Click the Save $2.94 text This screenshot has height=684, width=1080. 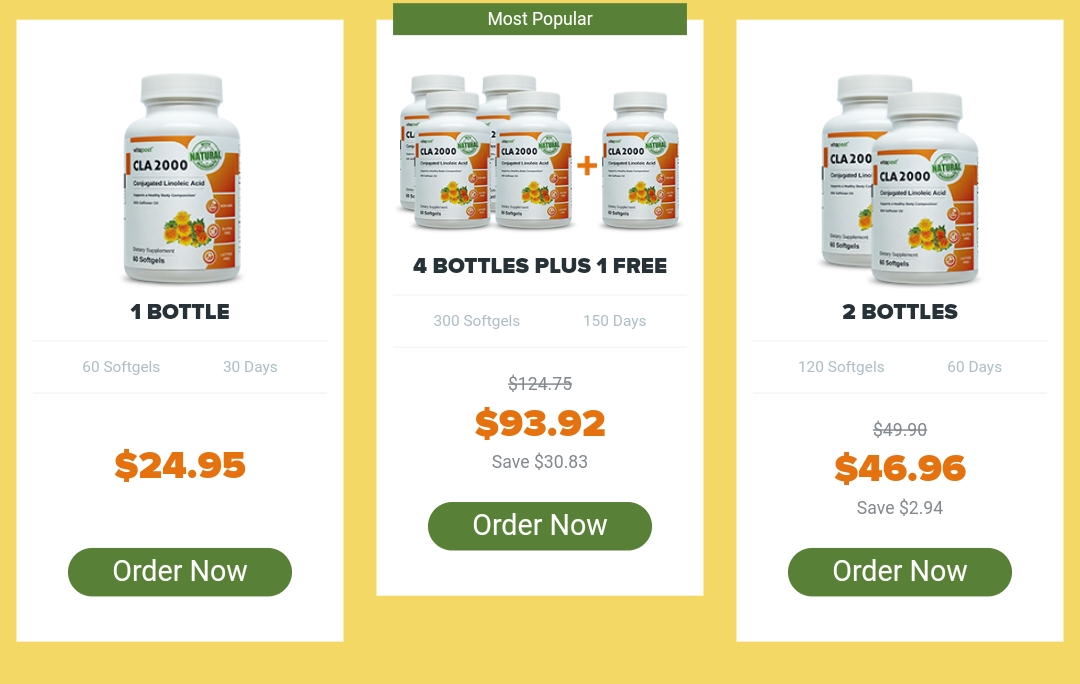(x=900, y=508)
